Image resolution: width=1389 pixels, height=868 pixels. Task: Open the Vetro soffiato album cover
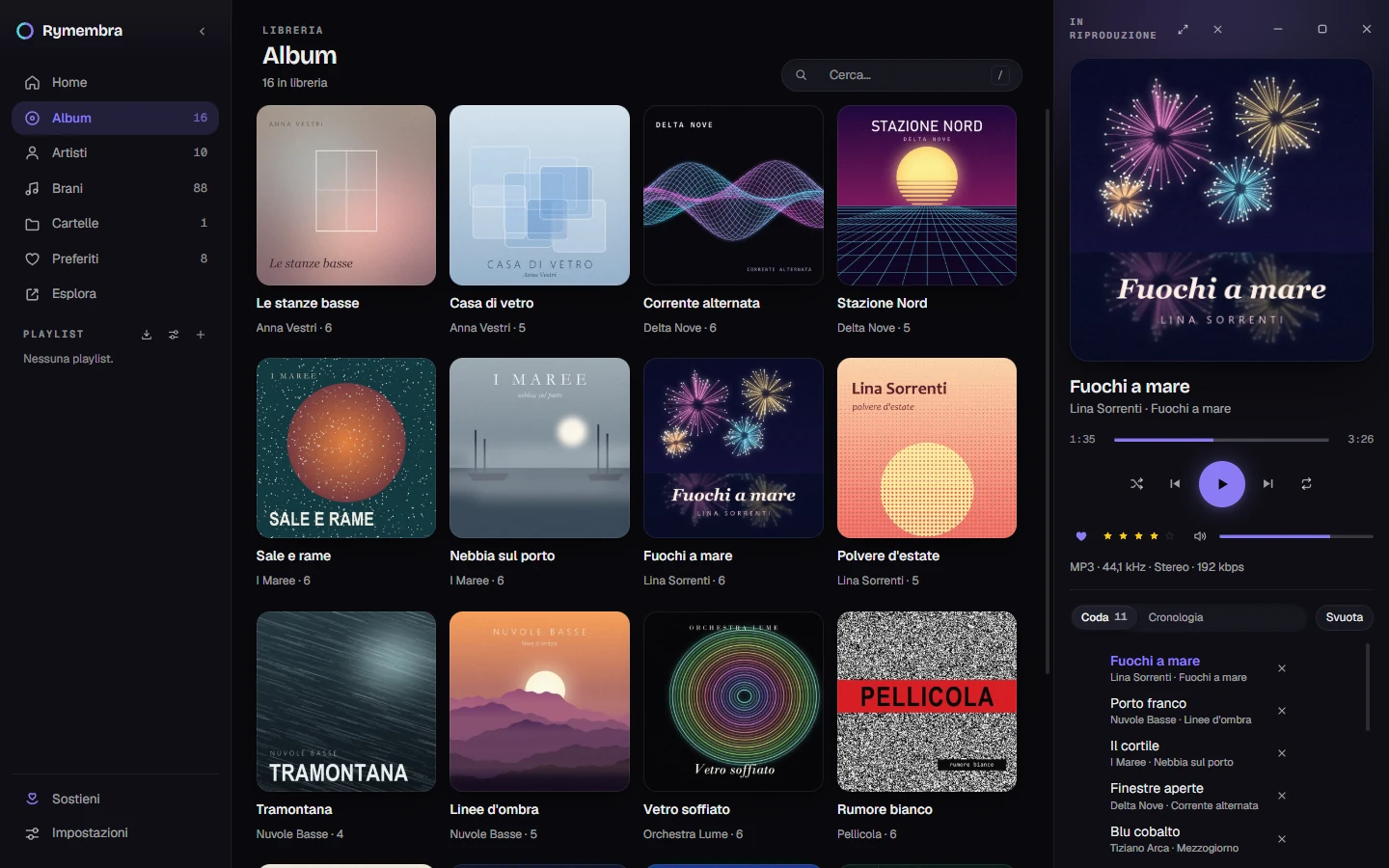click(733, 702)
